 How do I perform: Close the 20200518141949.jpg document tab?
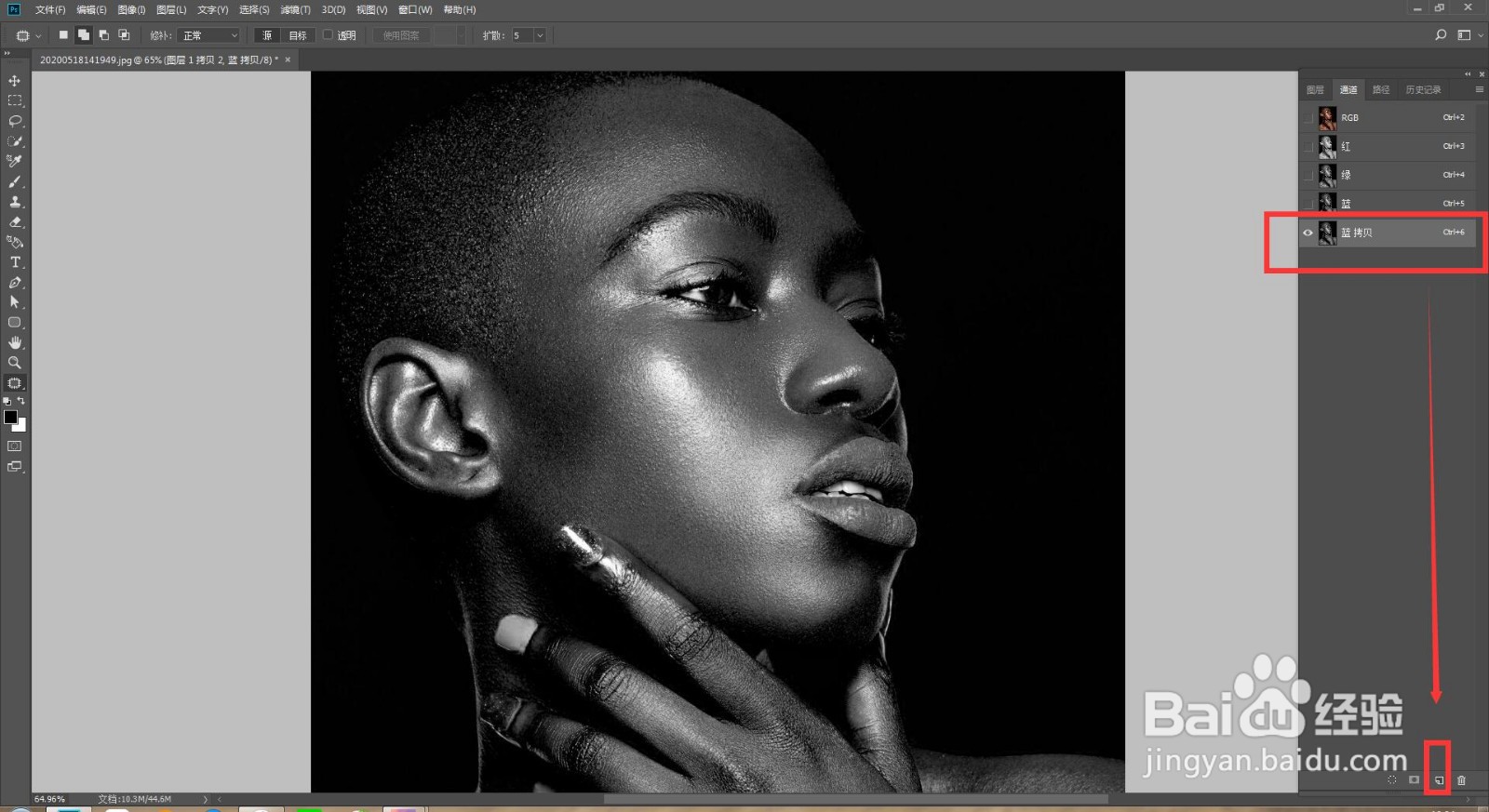coord(288,60)
